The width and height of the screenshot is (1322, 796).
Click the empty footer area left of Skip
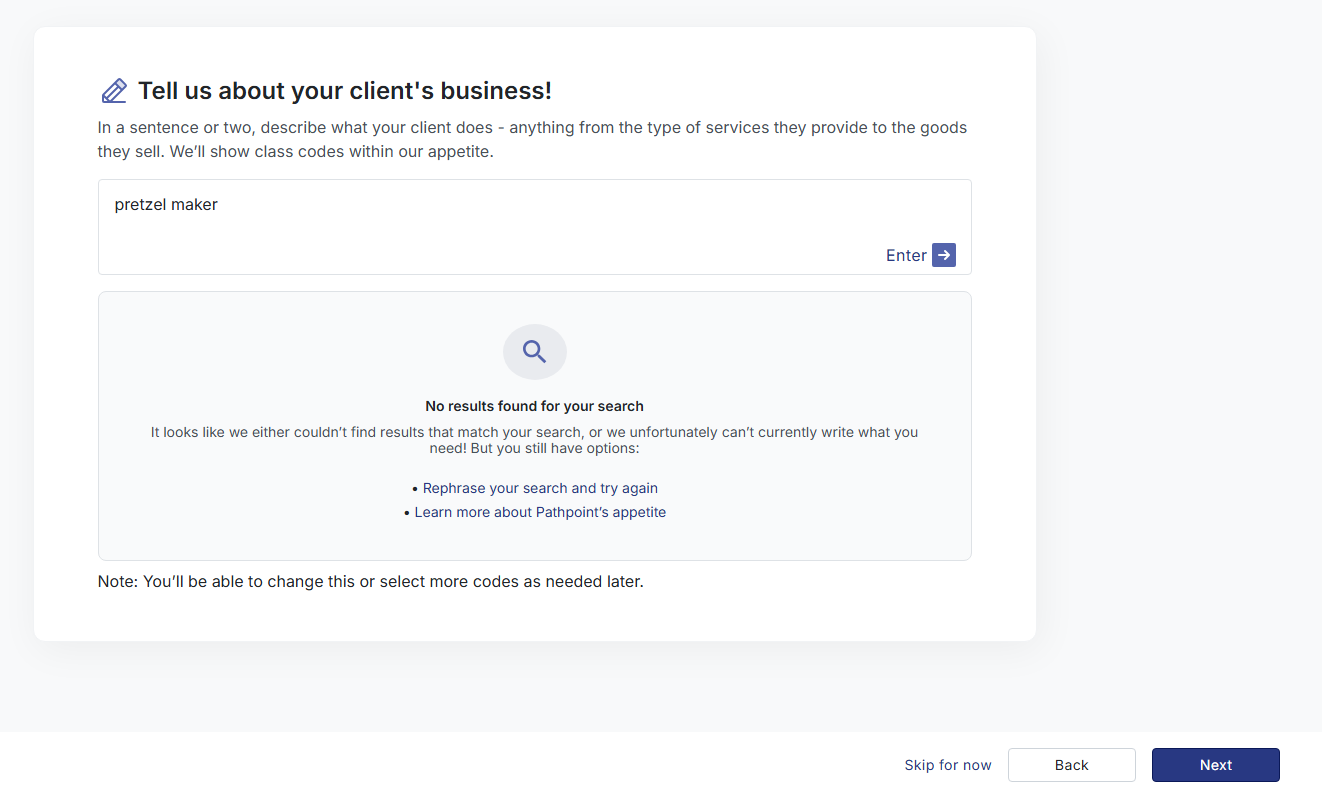click(x=450, y=765)
